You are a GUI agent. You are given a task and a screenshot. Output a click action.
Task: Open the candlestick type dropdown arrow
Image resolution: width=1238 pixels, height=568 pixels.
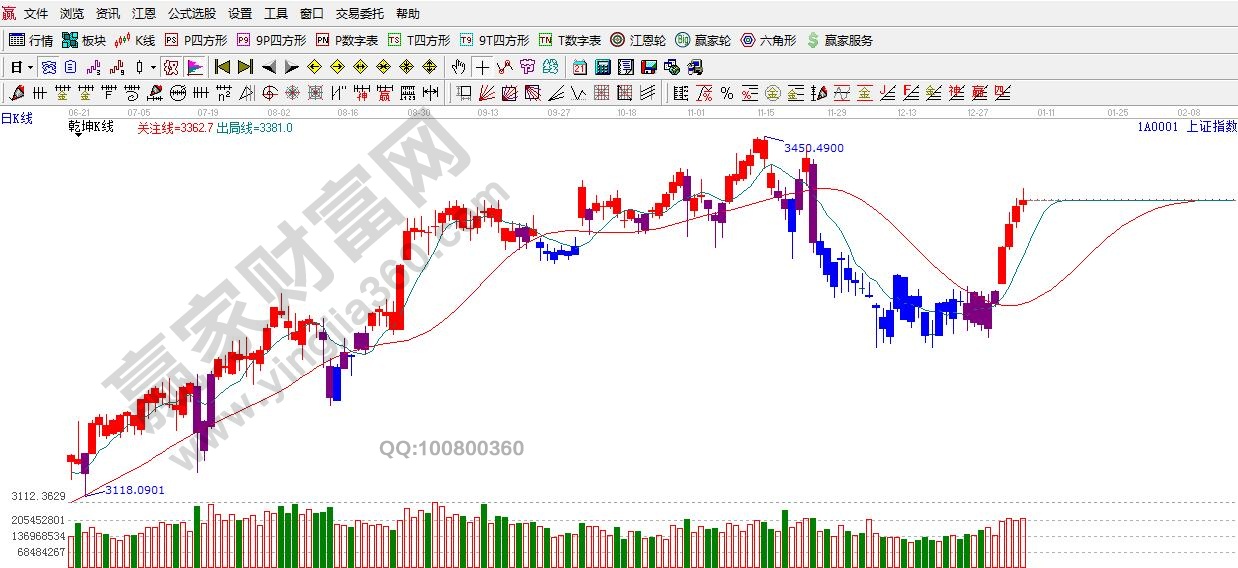153,67
